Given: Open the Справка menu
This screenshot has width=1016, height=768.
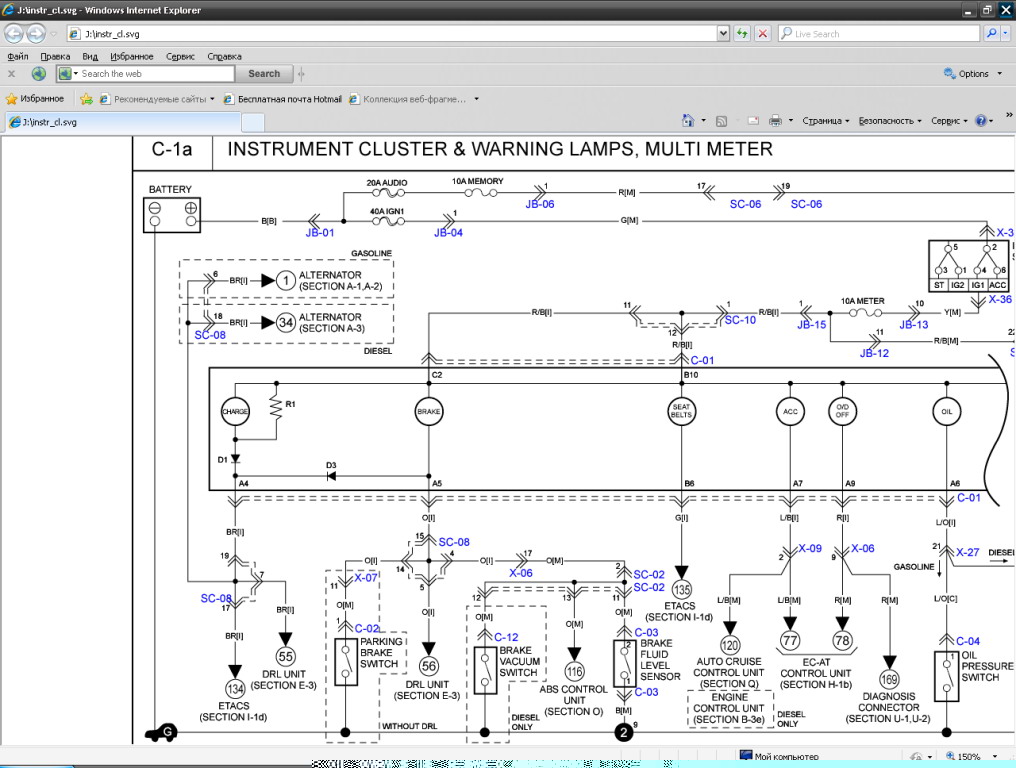Looking at the screenshot, I should click(x=224, y=57).
